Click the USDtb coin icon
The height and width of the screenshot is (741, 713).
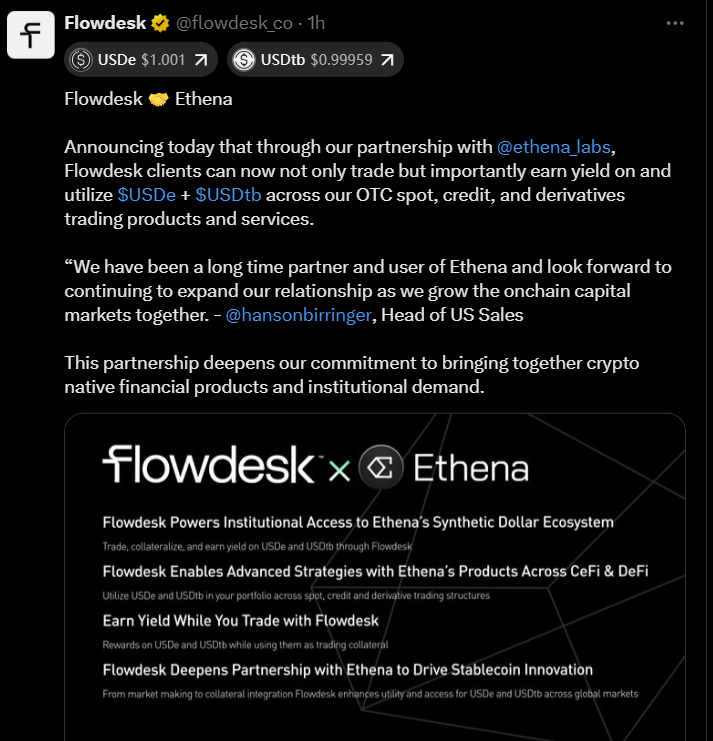(x=243, y=60)
